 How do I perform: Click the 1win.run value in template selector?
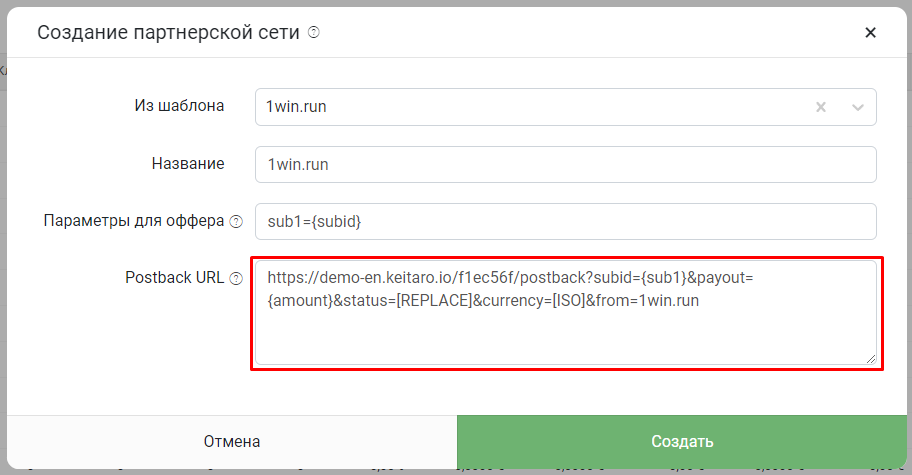[296, 106]
